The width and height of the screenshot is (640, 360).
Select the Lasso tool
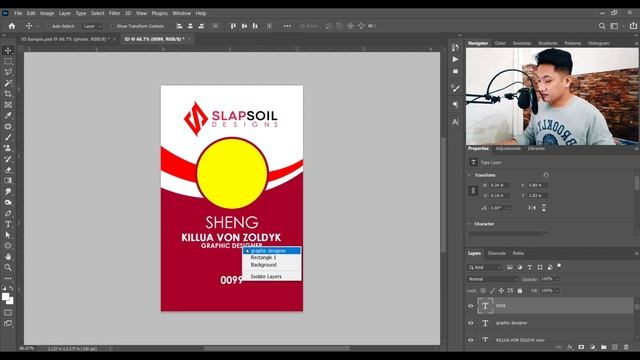tap(8, 72)
